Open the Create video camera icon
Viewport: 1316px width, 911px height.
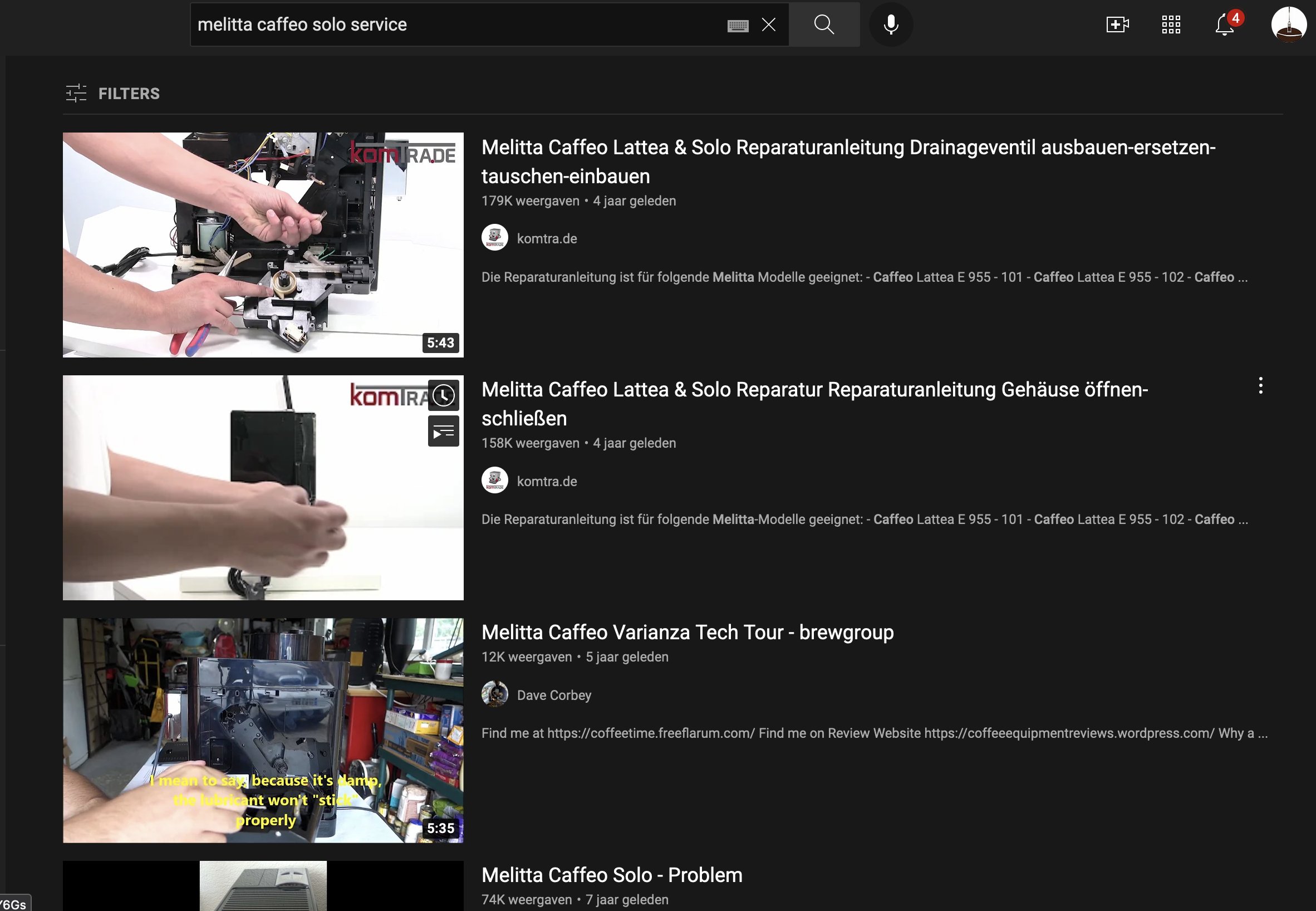coord(1117,25)
